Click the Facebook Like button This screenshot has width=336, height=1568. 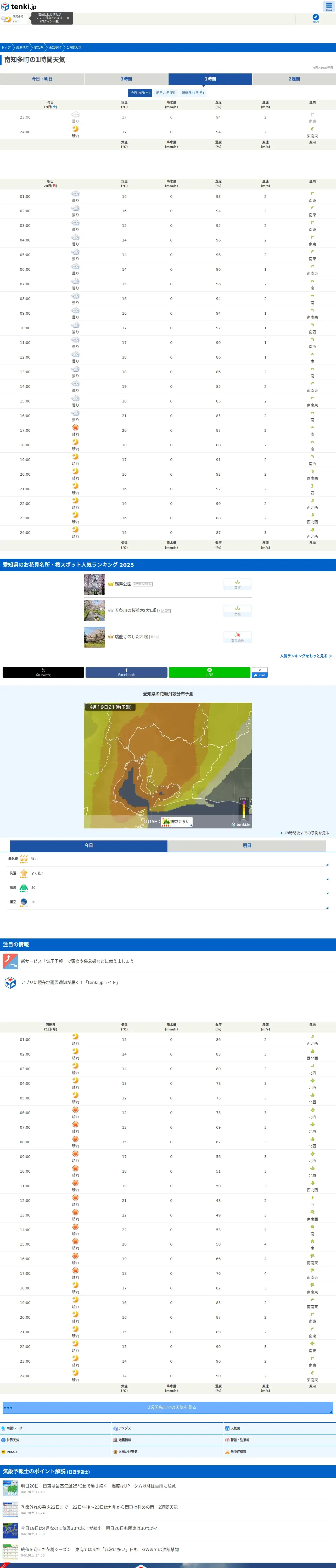(x=260, y=675)
